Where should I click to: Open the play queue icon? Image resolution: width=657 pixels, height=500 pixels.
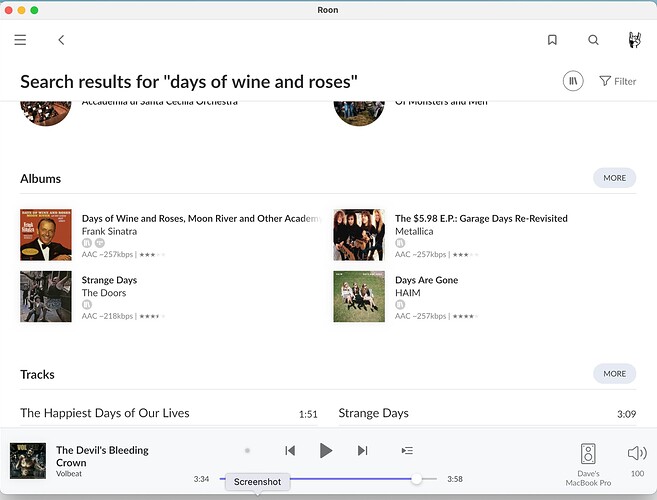pos(407,451)
